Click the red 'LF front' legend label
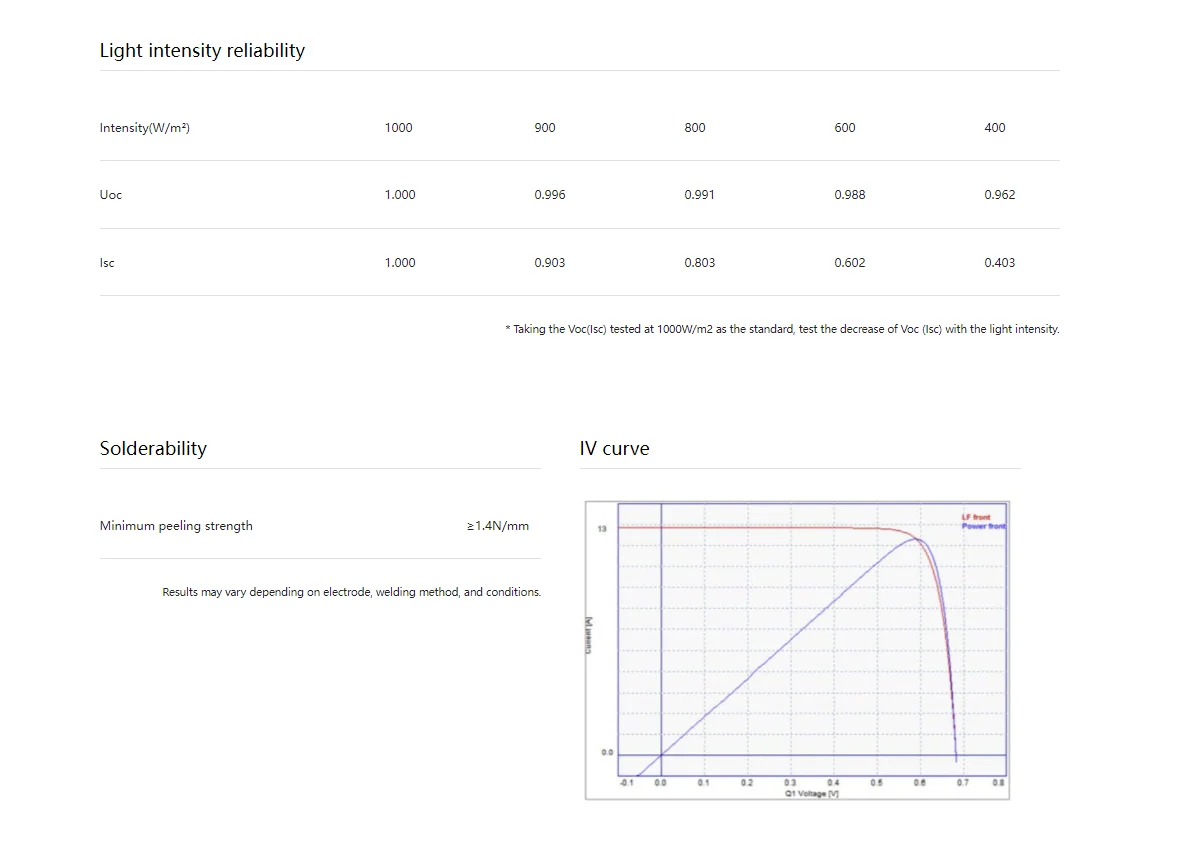Image resolution: width=1191 pixels, height=860 pixels. click(x=975, y=517)
